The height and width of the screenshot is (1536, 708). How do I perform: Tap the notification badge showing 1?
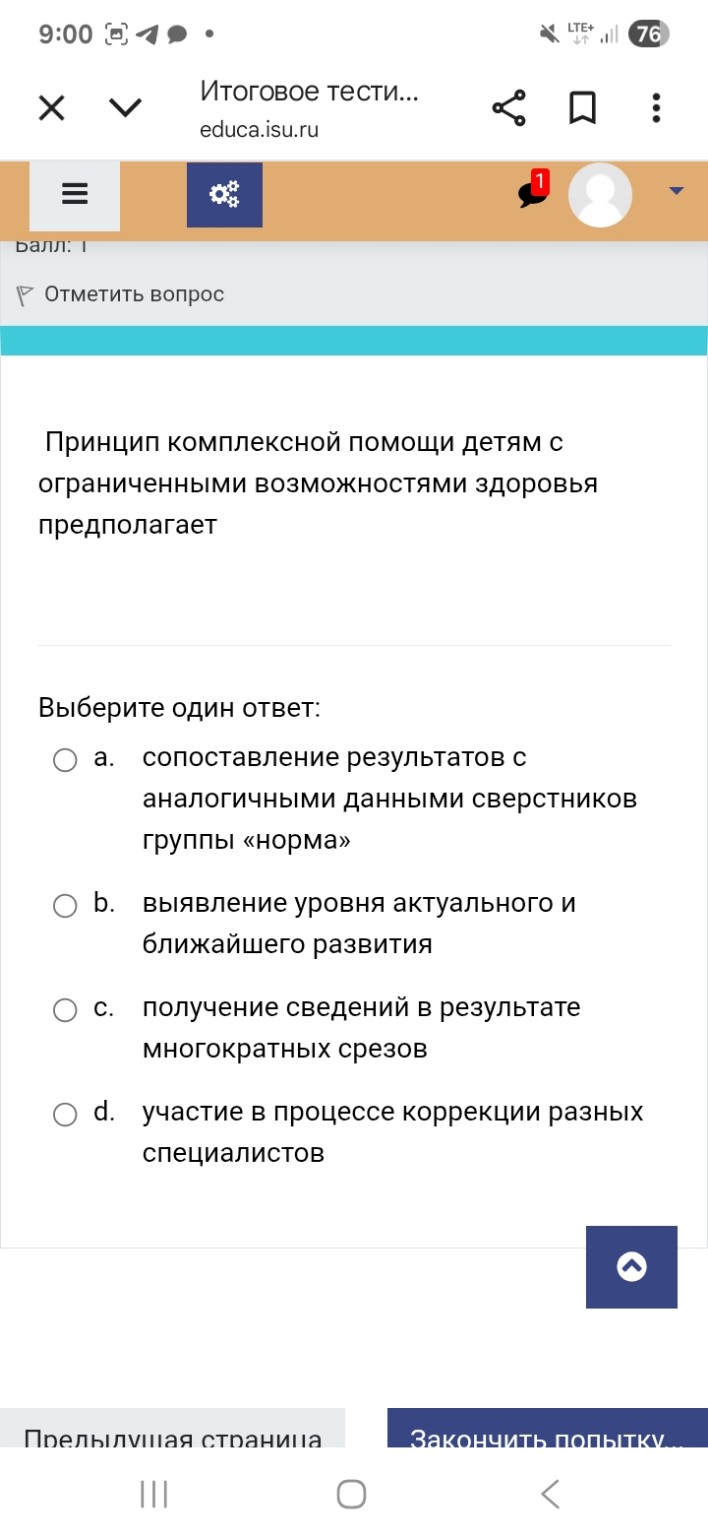(540, 179)
